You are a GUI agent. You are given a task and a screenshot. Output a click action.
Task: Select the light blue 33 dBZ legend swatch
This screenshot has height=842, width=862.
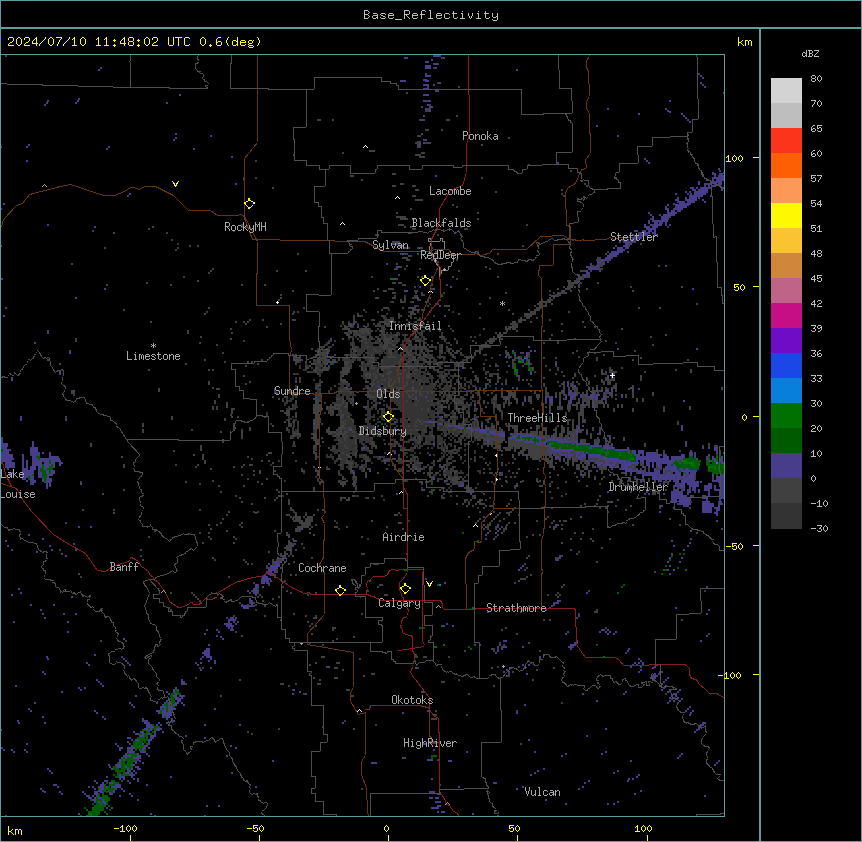click(x=786, y=390)
